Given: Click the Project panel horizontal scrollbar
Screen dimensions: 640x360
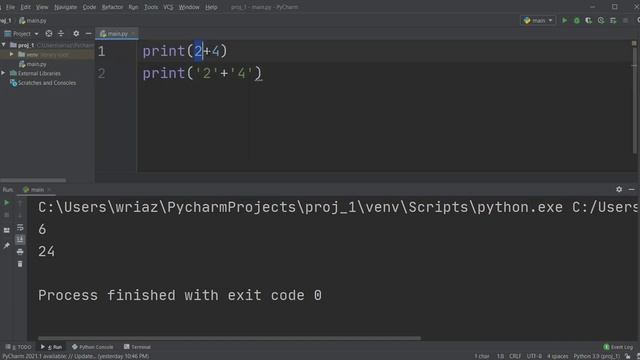Looking at the screenshot, I should tap(33, 180).
